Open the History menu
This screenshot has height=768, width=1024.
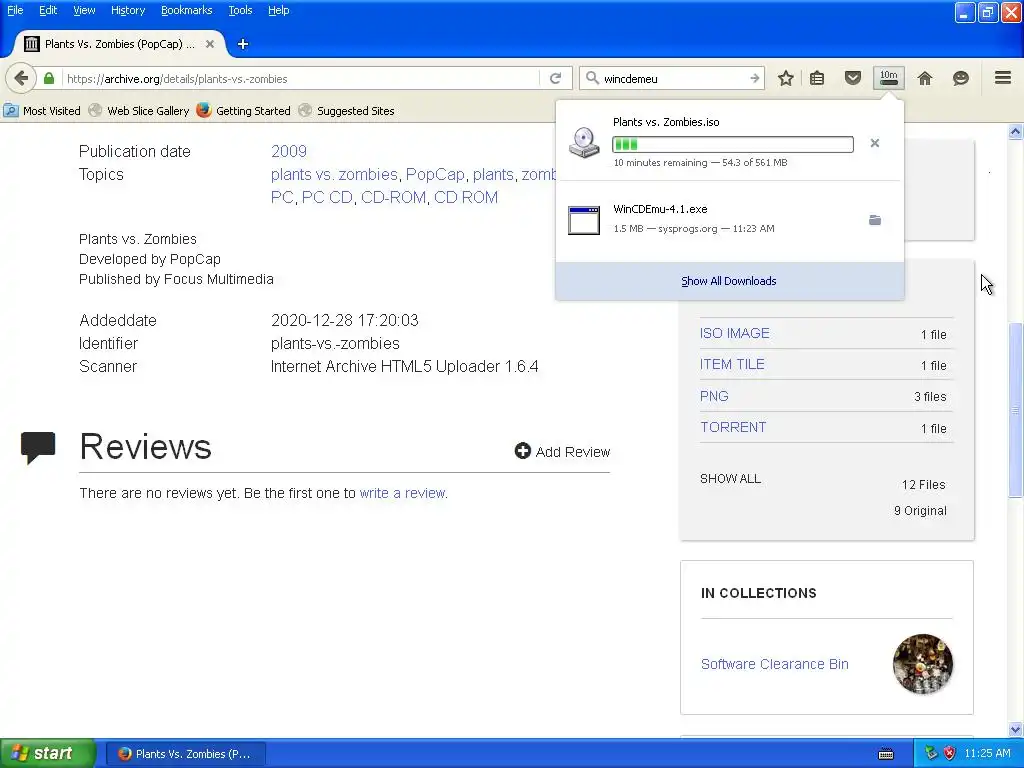[x=128, y=10]
